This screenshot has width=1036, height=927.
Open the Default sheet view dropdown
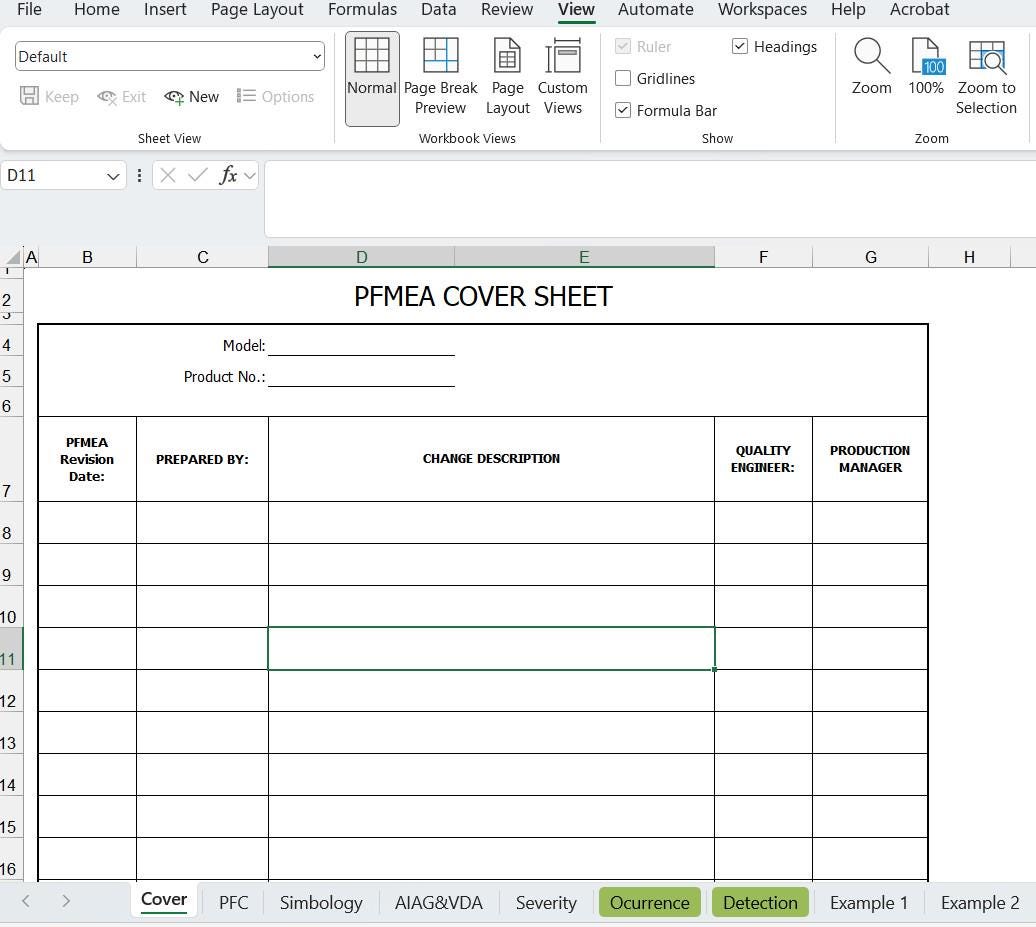pyautogui.click(x=317, y=56)
